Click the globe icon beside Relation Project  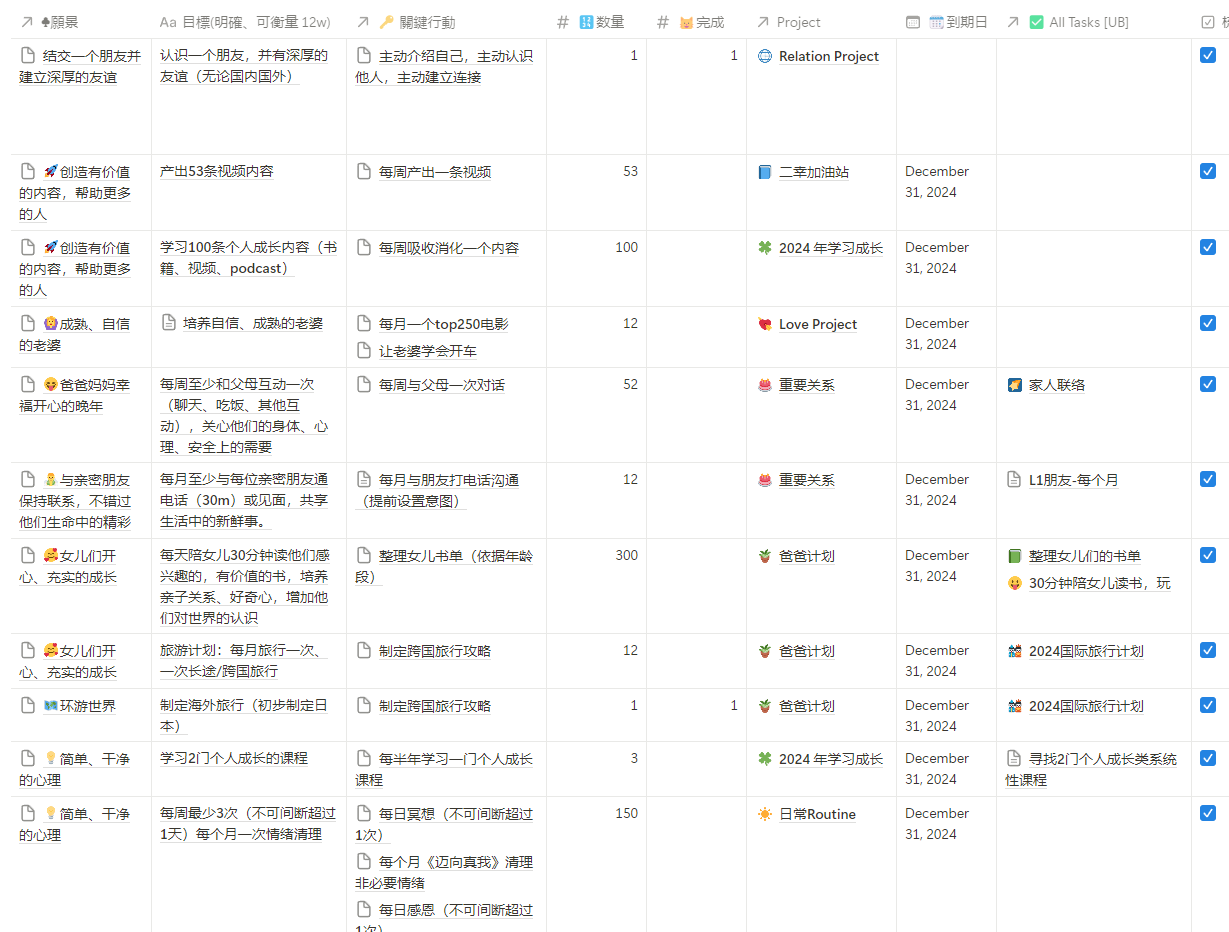click(x=765, y=57)
